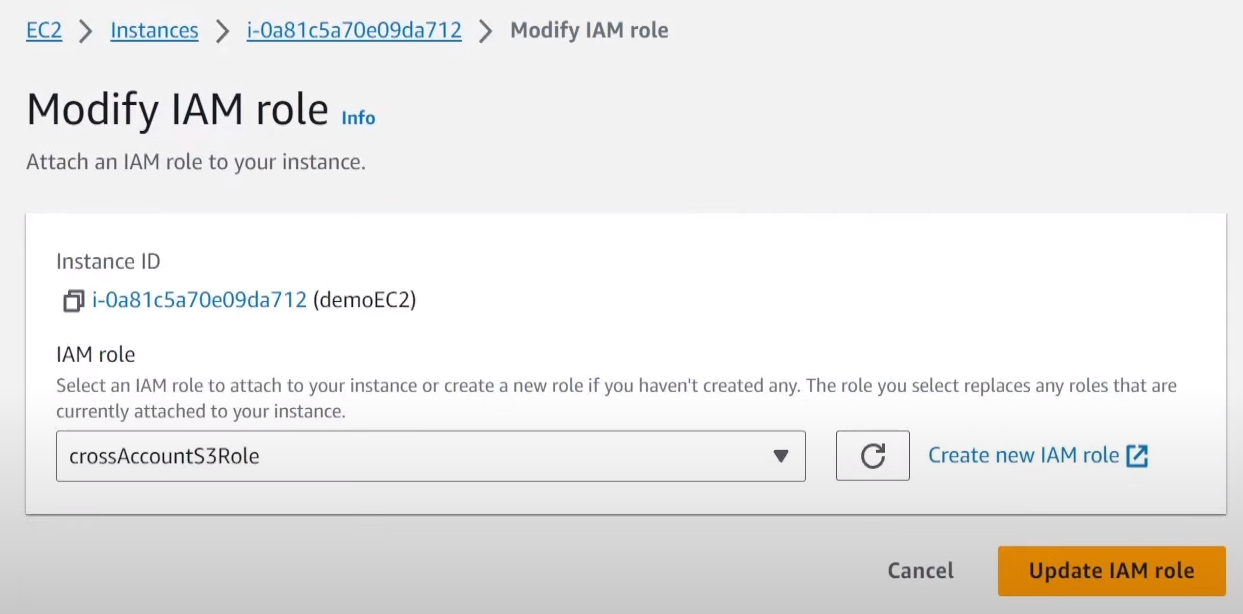
Task: Click the external link icon beside Create new IAM role
Action: (x=1137, y=456)
